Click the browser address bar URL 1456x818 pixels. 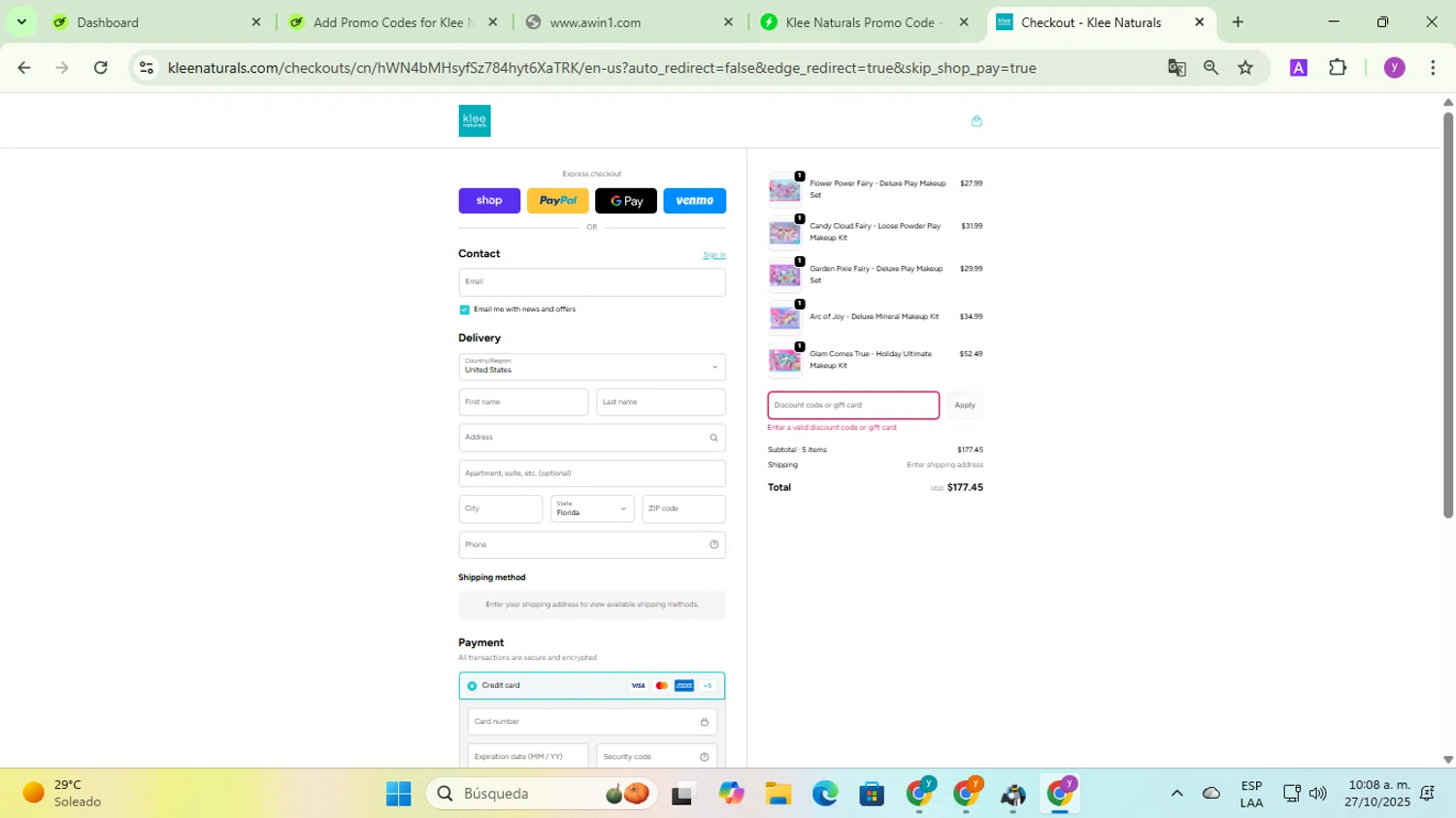[602, 68]
